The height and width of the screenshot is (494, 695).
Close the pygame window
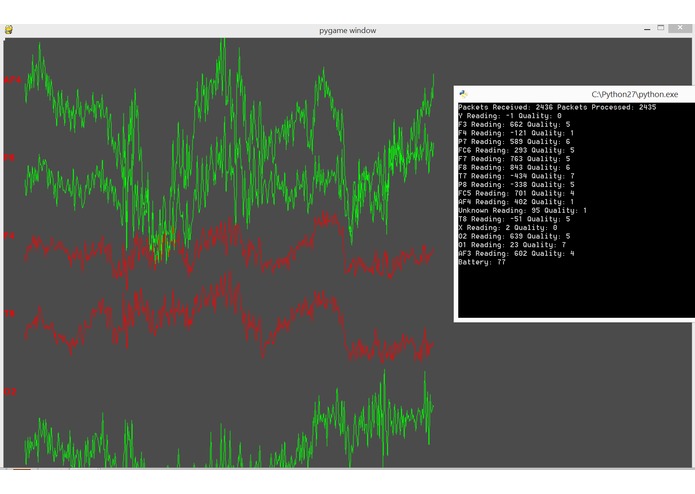pyautogui.click(x=680, y=28)
